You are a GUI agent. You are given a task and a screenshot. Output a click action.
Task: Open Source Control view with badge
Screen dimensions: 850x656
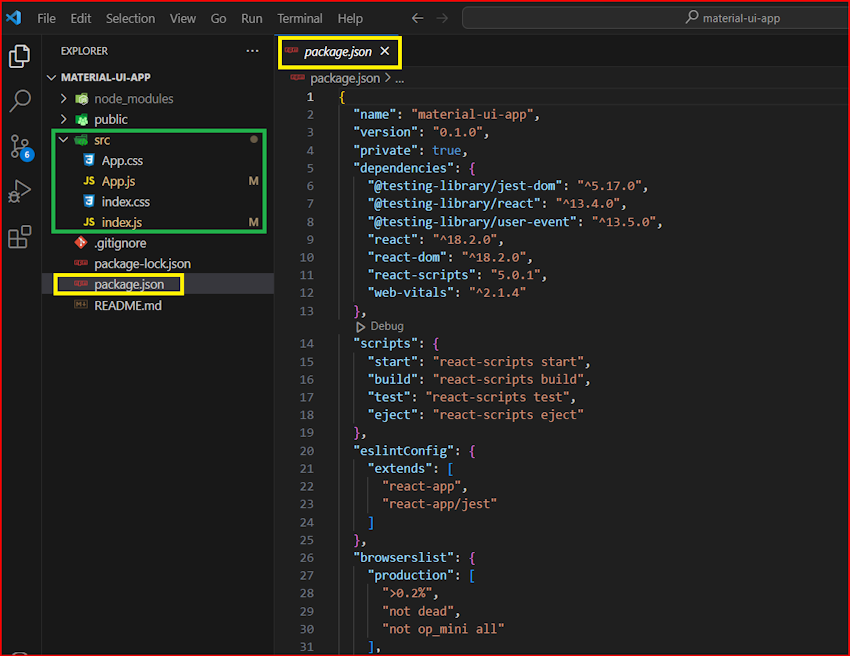coord(19,147)
